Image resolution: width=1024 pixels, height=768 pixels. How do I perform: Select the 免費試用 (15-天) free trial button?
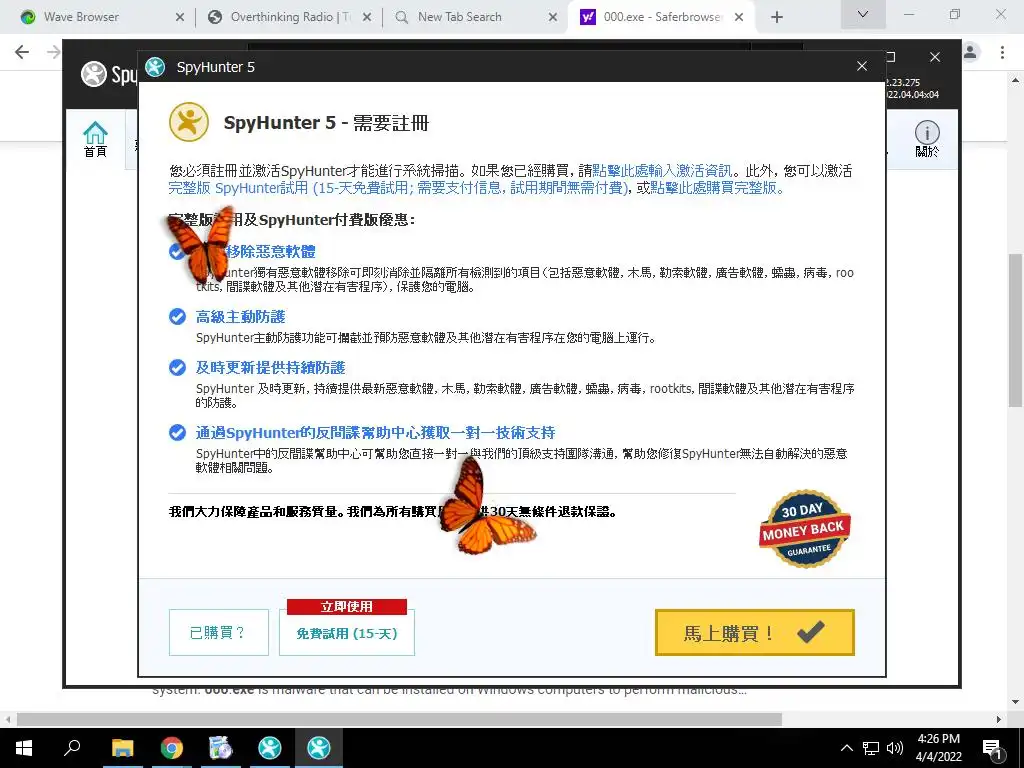click(x=347, y=633)
